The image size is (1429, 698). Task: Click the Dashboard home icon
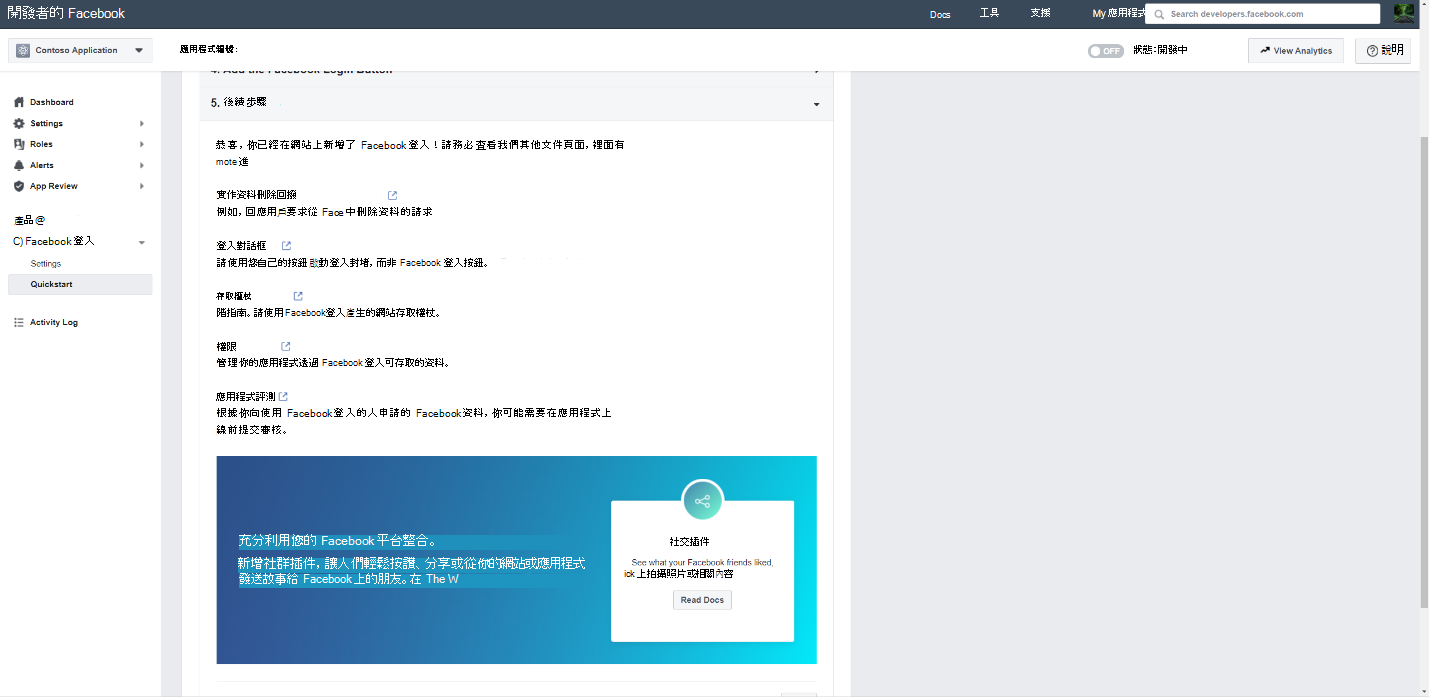pos(19,102)
